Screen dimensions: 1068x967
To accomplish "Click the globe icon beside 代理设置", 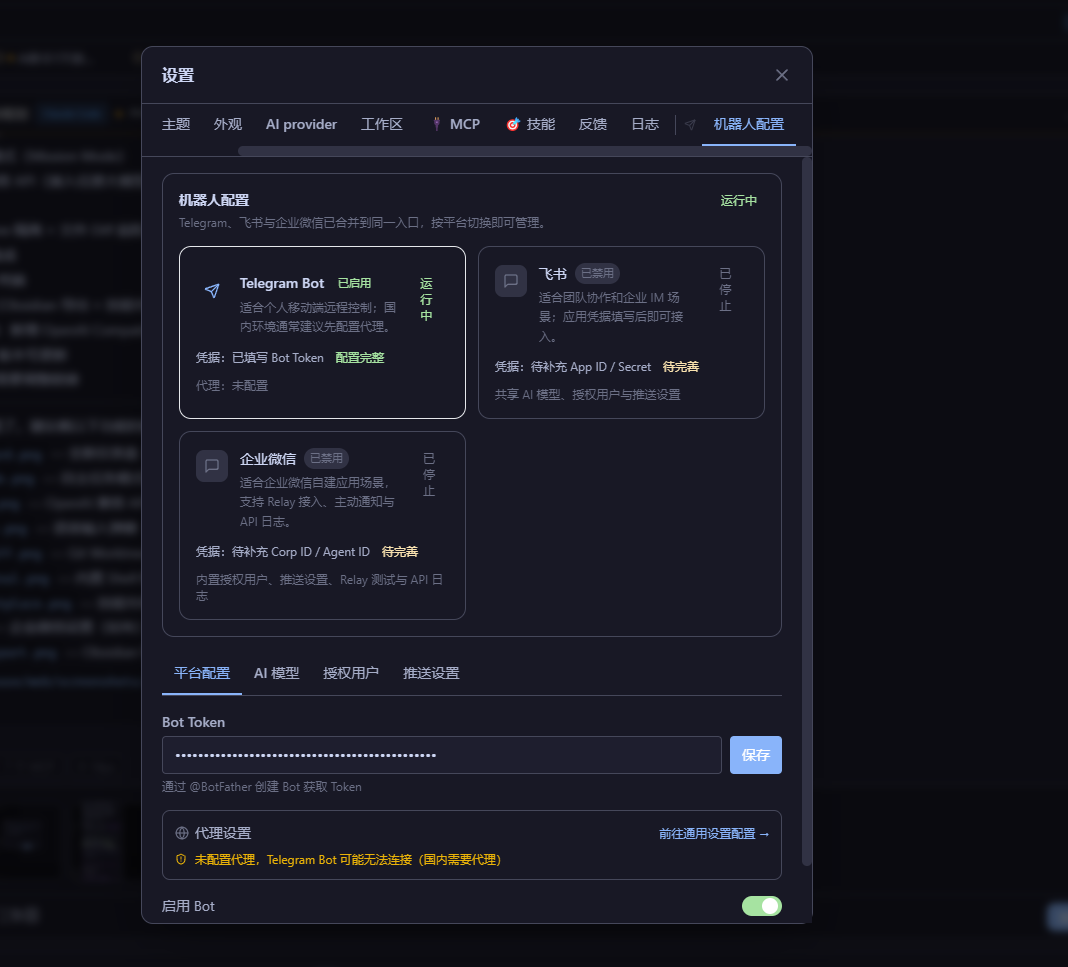I will (x=182, y=833).
